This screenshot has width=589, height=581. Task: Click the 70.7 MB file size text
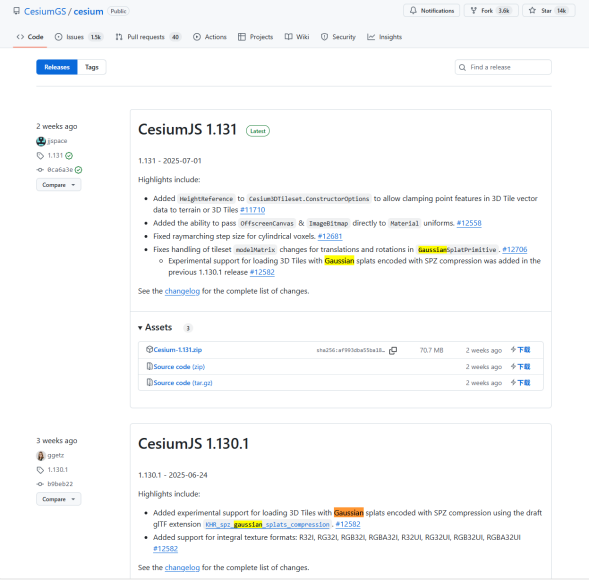coord(431,350)
